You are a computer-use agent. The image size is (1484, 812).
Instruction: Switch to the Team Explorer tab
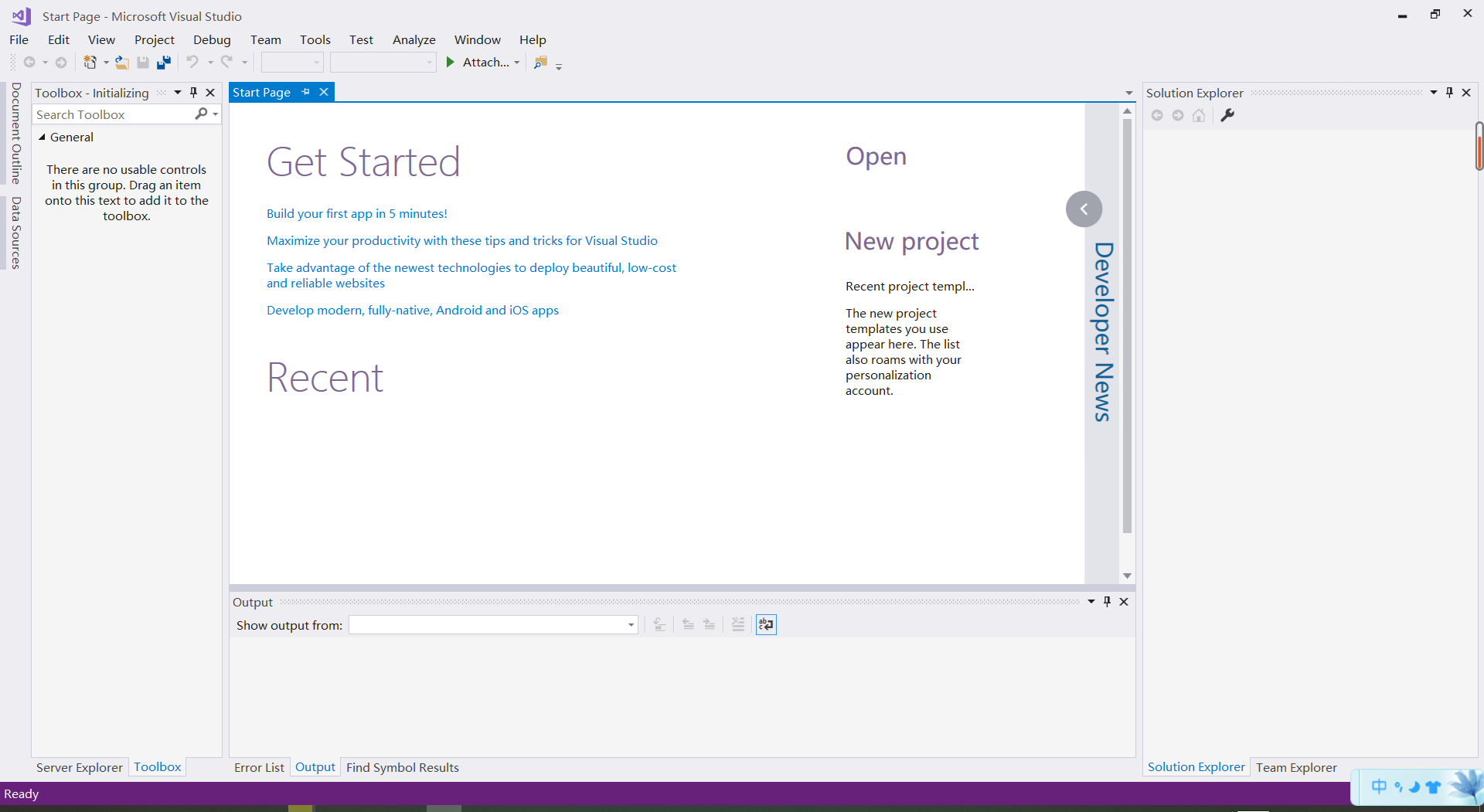[x=1296, y=767]
